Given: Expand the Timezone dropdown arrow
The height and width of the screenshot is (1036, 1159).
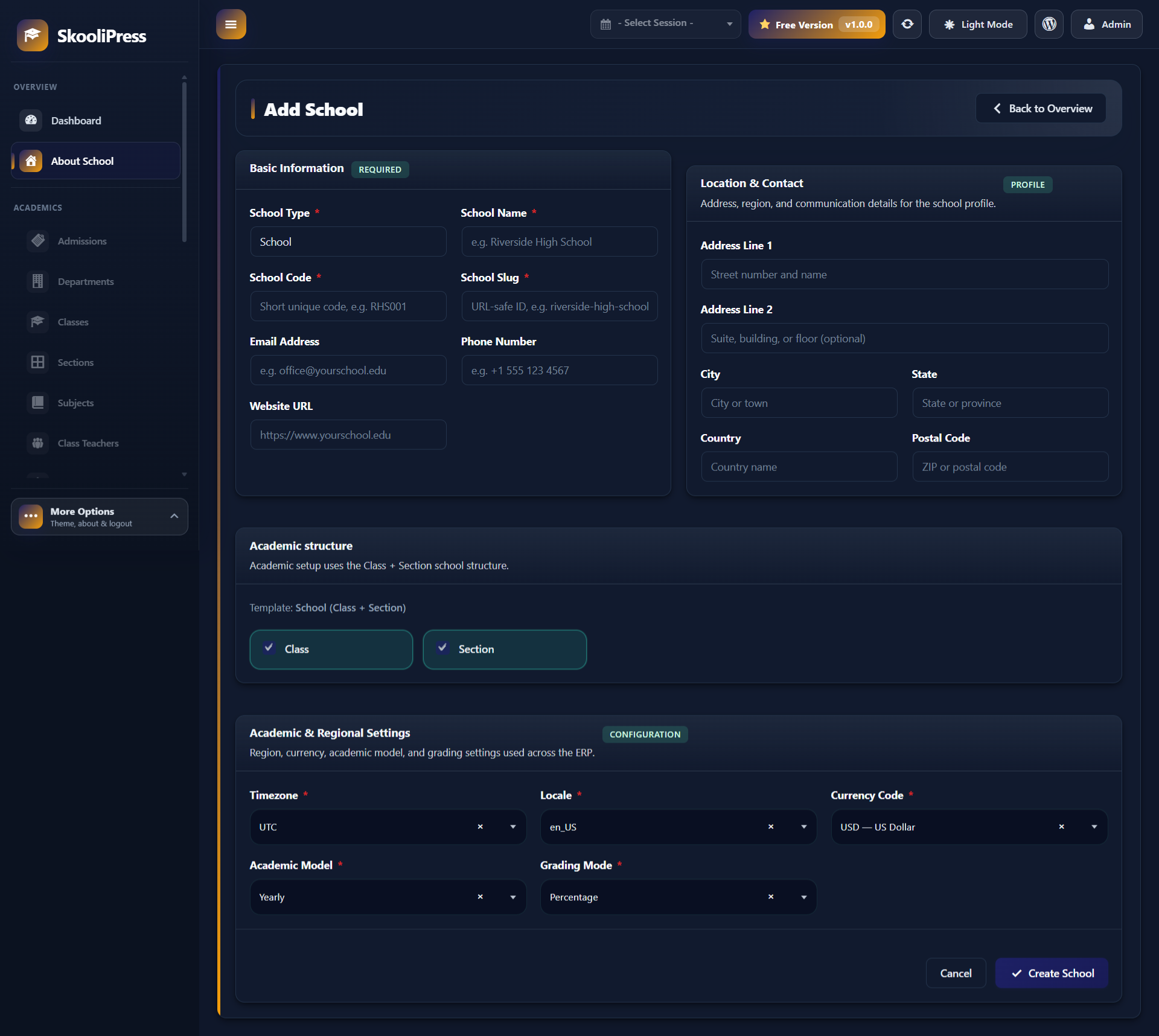Looking at the screenshot, I should [x=513, y=827].
